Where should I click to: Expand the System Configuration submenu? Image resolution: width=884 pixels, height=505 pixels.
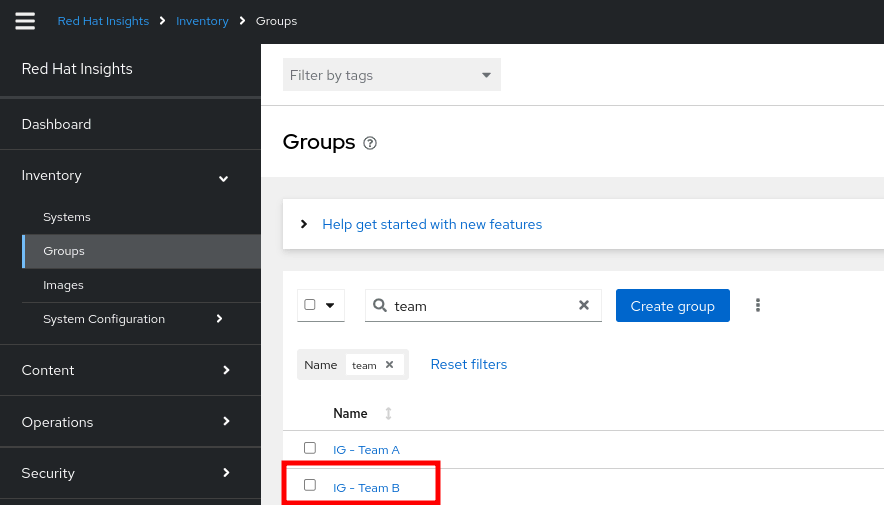pos(220,319)
